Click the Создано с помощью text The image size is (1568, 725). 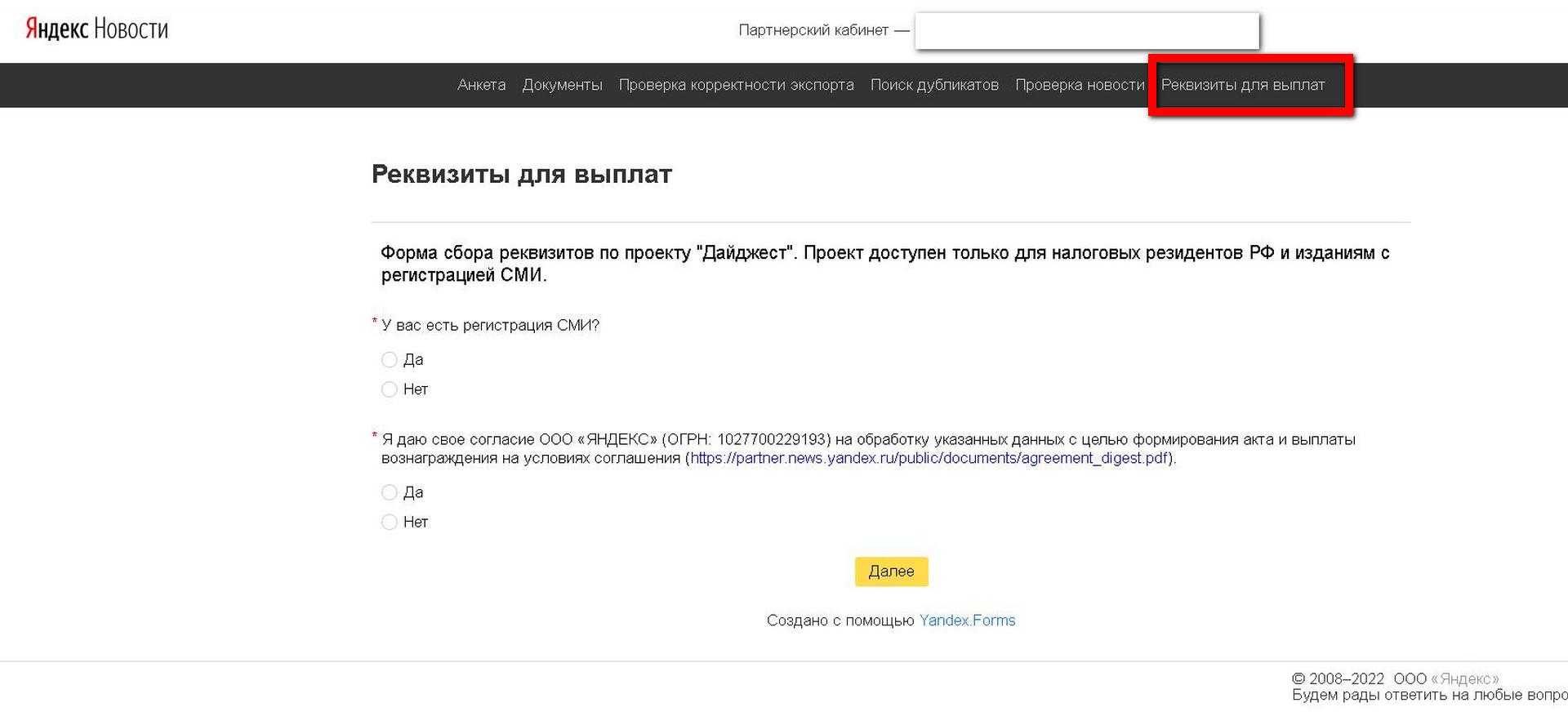pos(840,620)
